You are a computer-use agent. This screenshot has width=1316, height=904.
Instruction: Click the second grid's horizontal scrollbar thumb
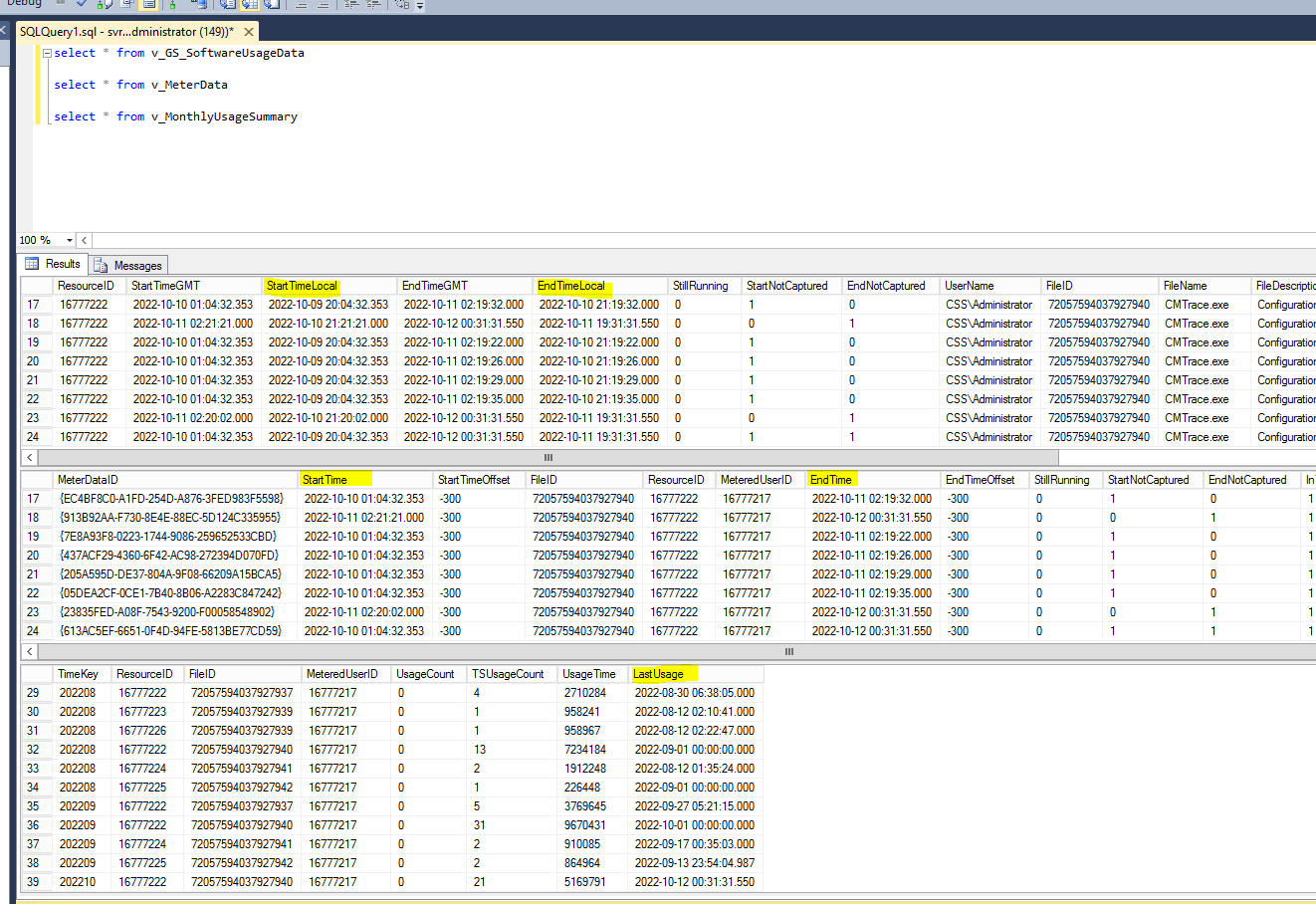coord(789,652)
